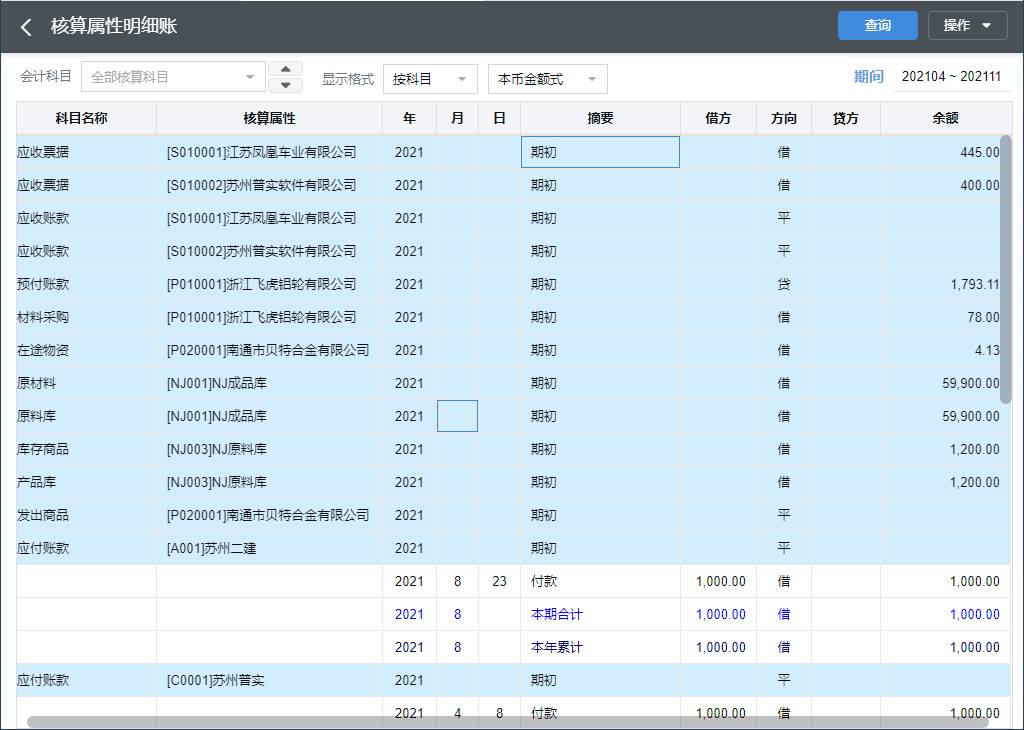Open the 全部核算科目 account combo box
Viewport: 1024px width, 730px height.
click(x=173, y=77)
